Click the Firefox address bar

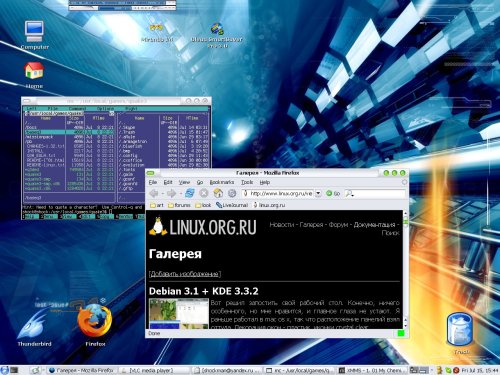[278, 193]
